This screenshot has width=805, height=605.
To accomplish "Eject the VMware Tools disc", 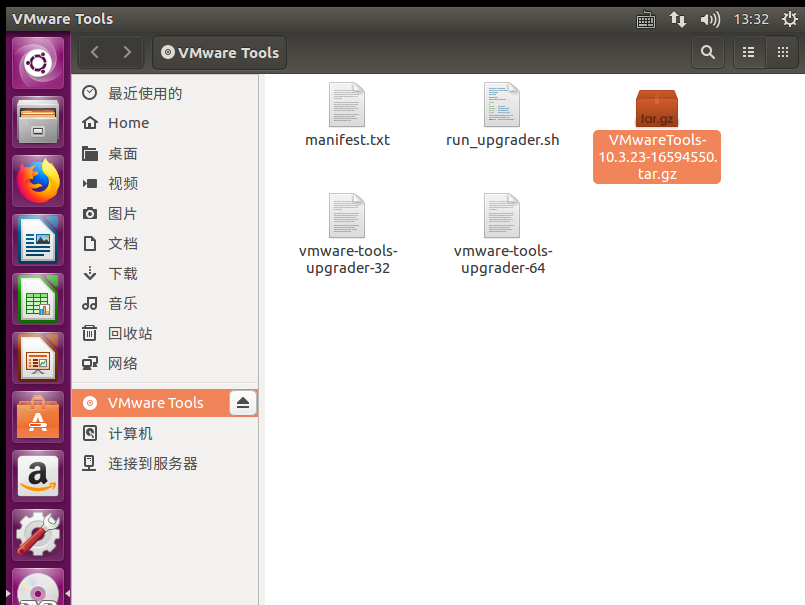I will [243, 403].
